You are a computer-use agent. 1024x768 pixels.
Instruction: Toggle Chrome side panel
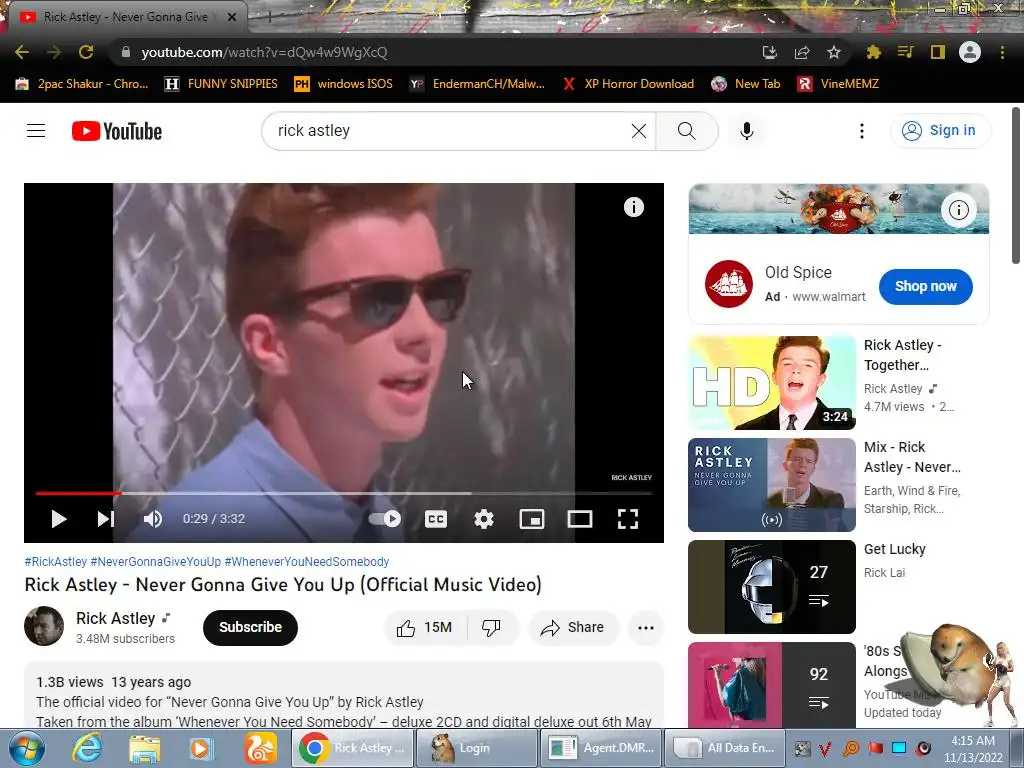(938, 52)
